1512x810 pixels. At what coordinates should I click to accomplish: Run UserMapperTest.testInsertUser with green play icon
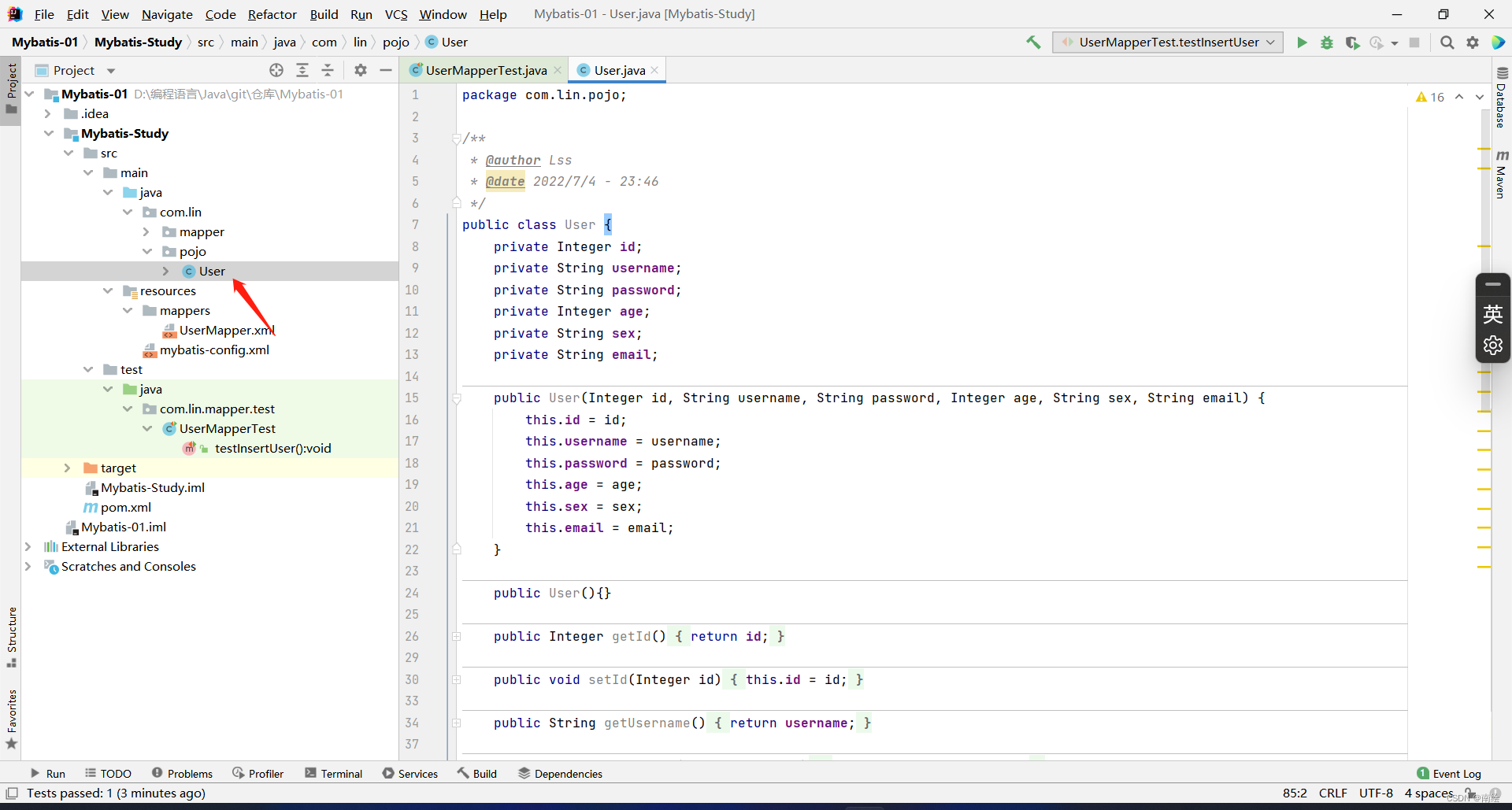pyautogui.click(x=1302, y=43)
